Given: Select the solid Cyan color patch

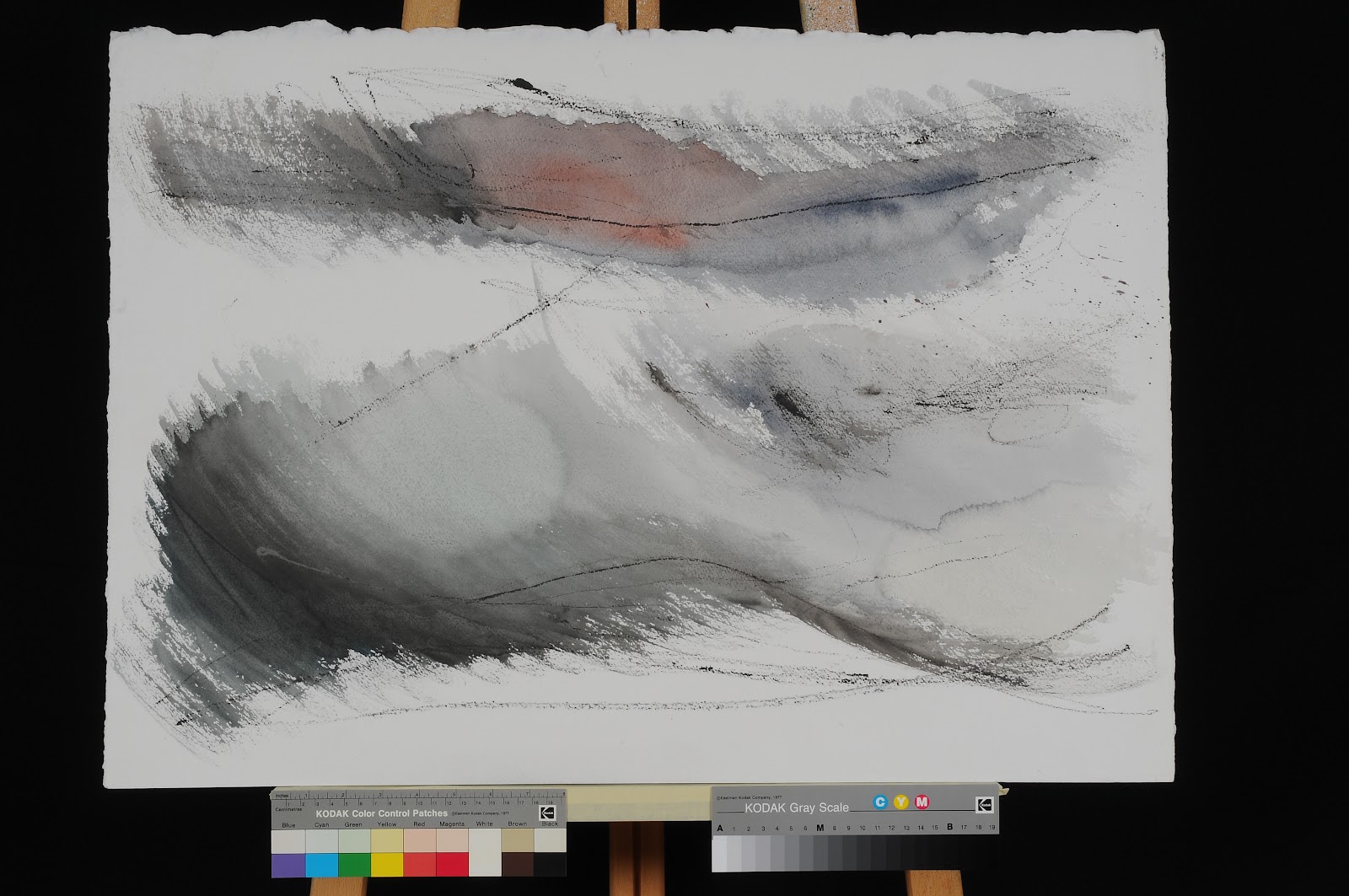Looking at the screenshot, I should tap(322, 865).
